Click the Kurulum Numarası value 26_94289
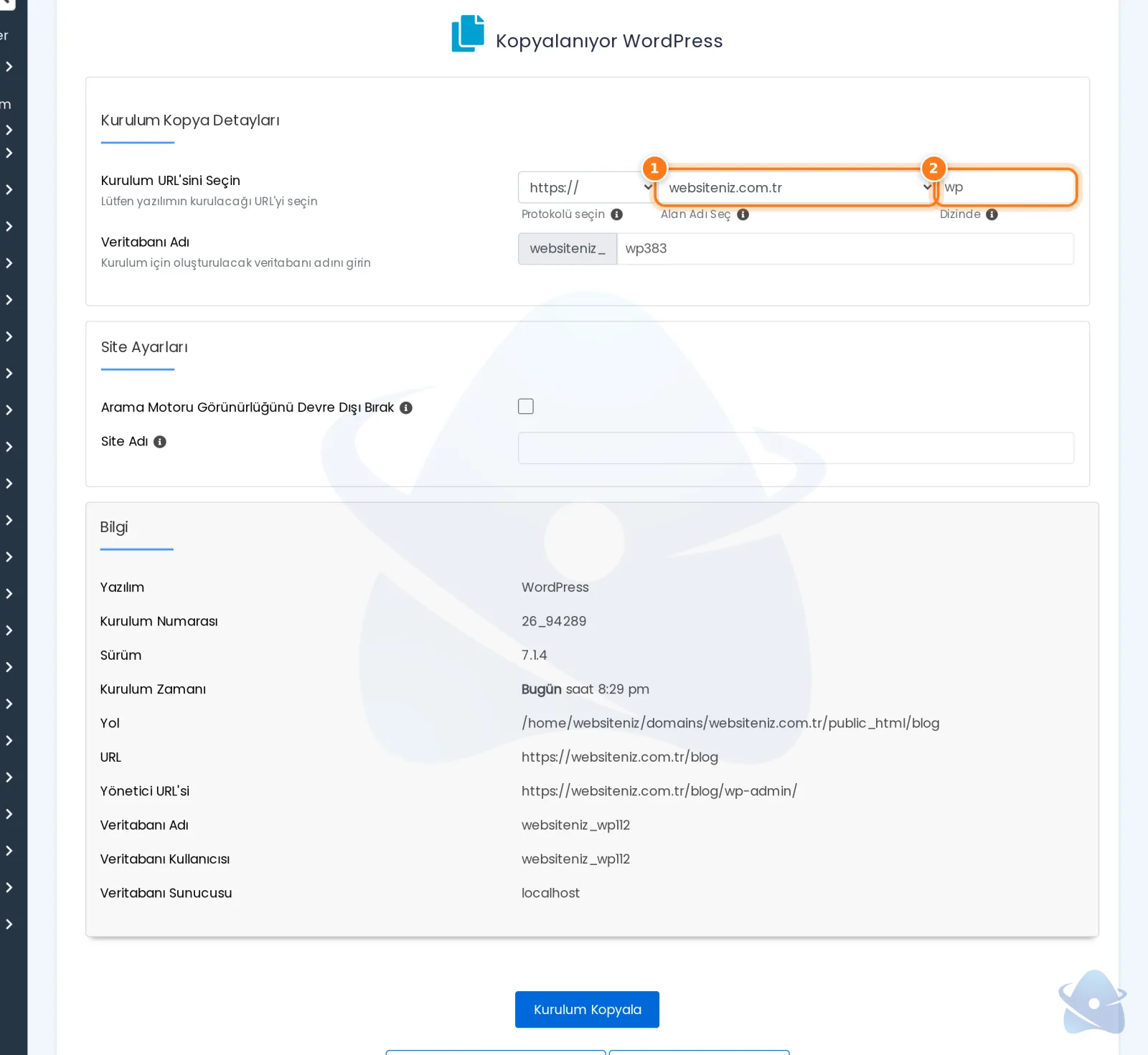 [554, 621]
